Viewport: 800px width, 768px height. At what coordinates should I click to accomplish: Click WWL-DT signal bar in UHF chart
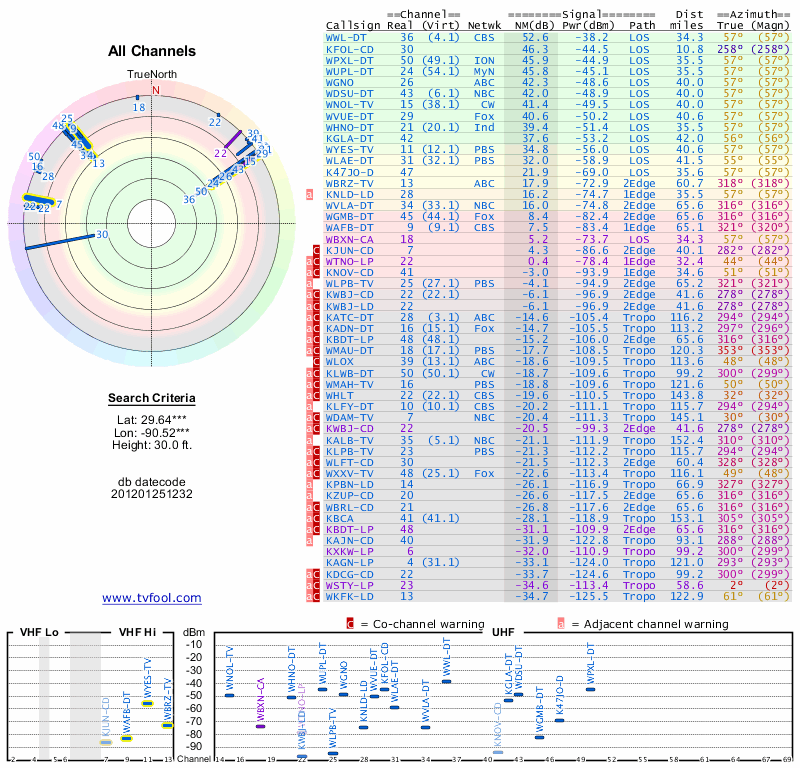pos(446,681)
